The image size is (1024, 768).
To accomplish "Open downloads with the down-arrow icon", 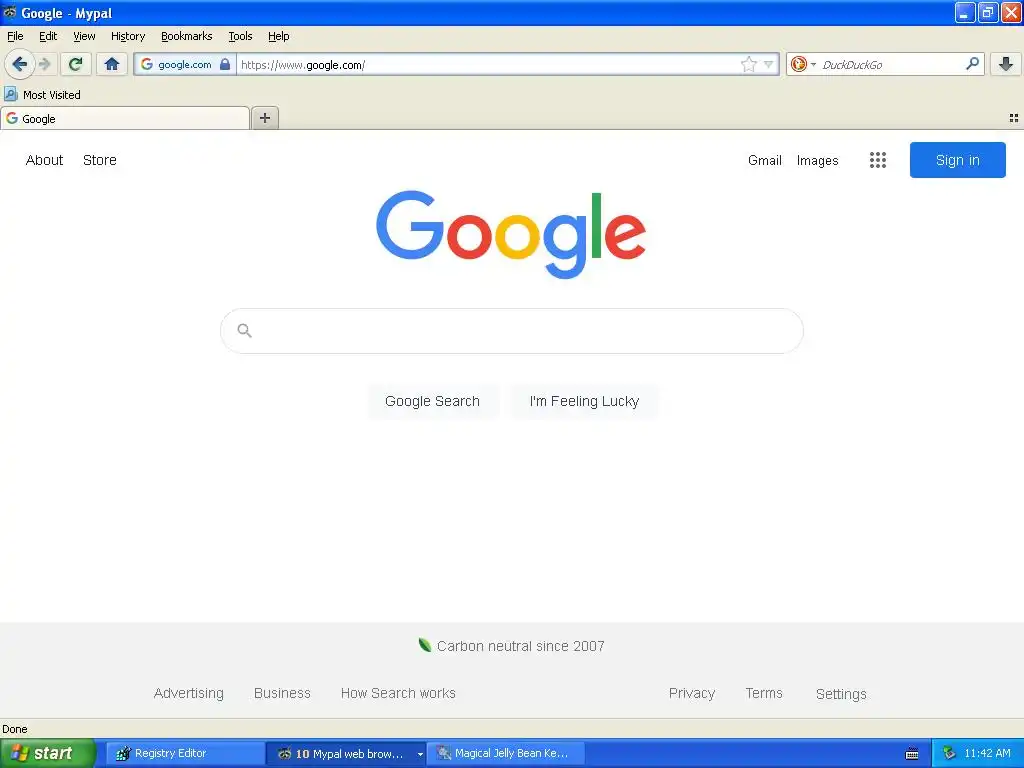I will tap(1006, 64).
